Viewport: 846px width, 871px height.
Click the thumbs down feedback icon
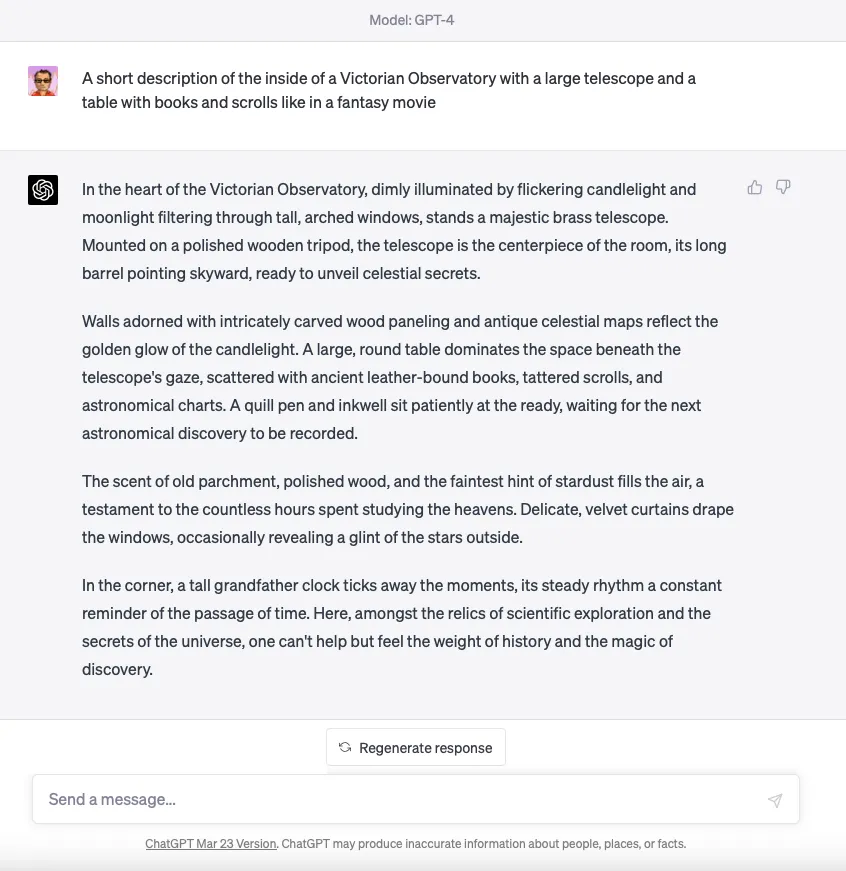(783, 187)
